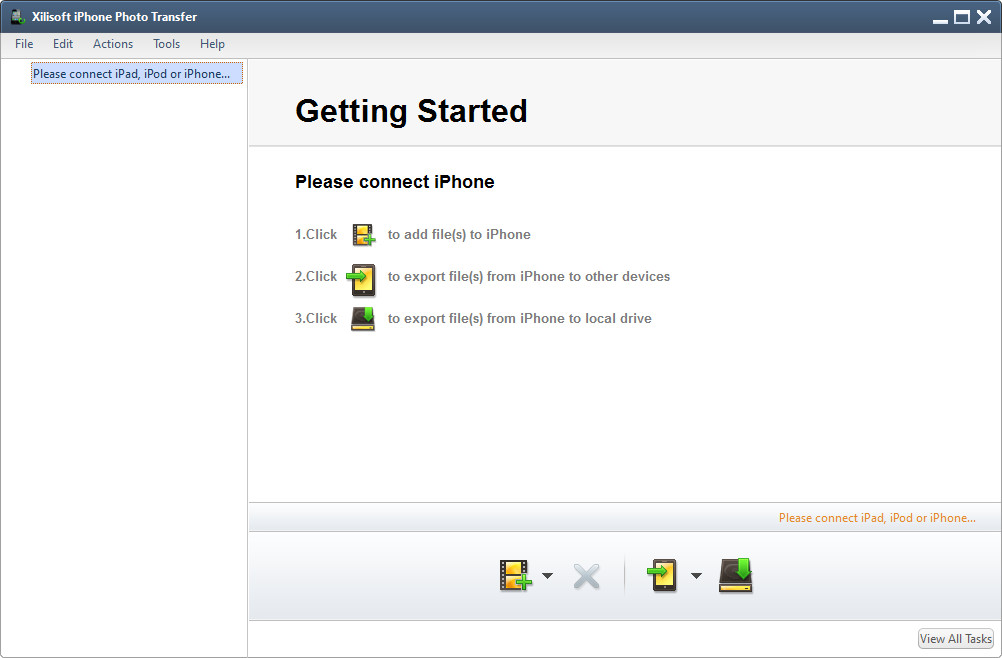Click 'to export file(s) from iPhone to other devices'
The width and height of the screenshot is (1002, 658).
(x=528, y=277)
